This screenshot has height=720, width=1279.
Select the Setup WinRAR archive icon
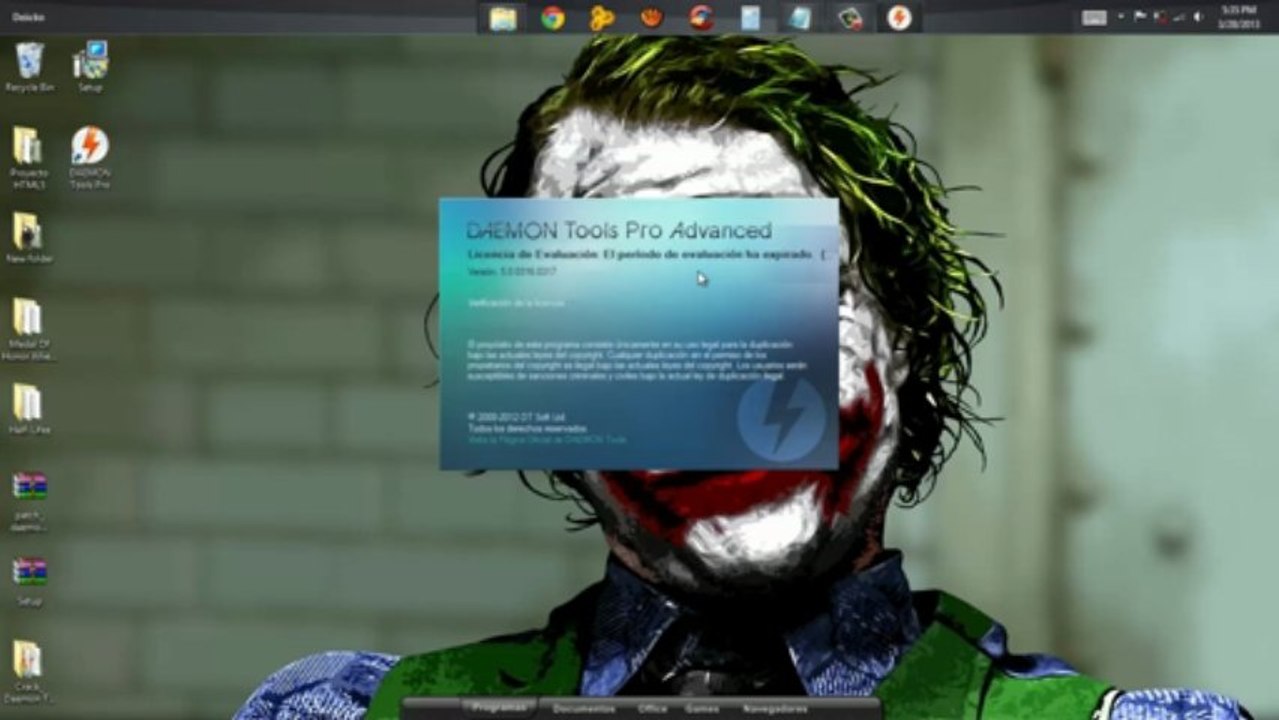29,582
